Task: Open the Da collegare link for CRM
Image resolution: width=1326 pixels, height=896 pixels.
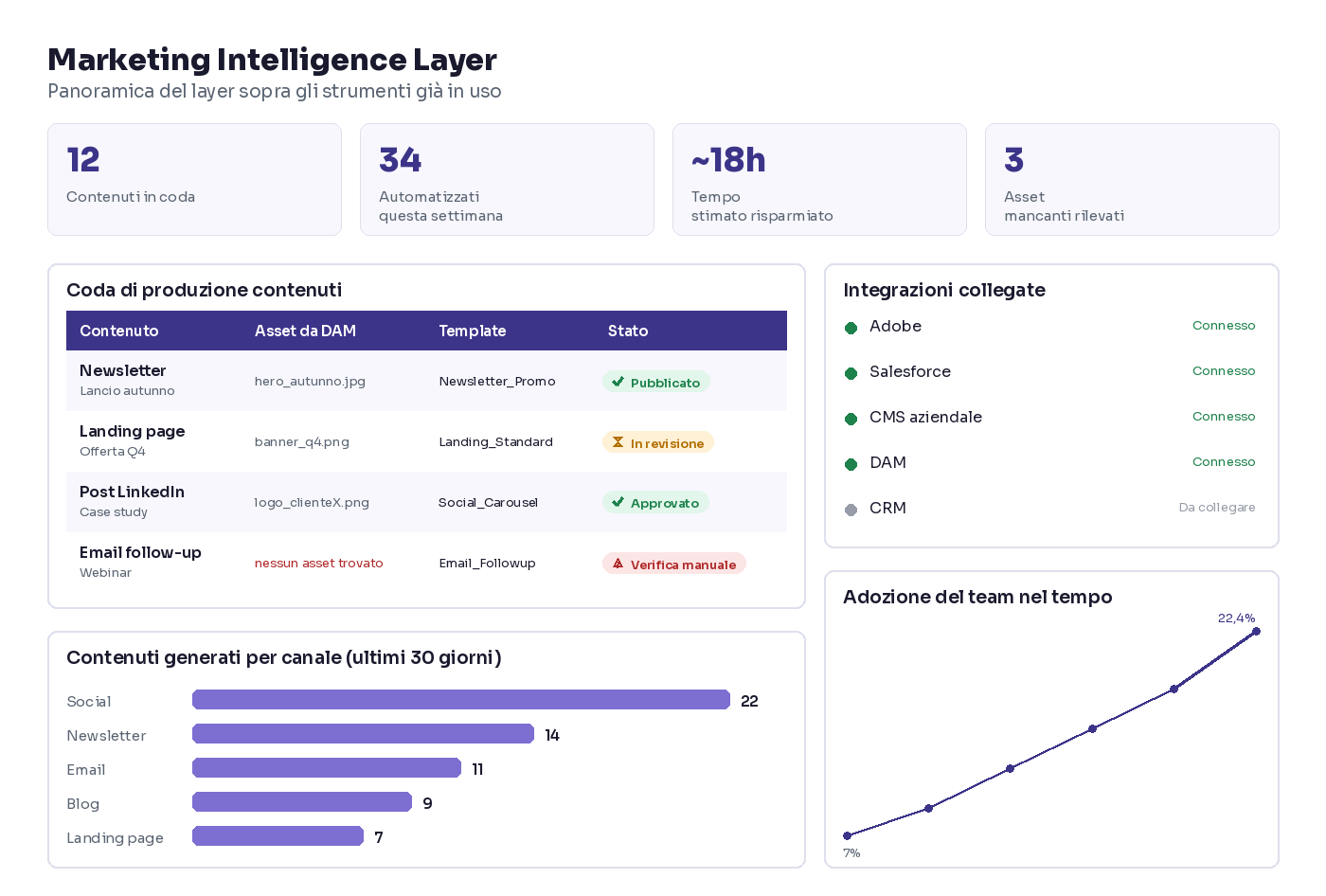Action: point(1217,508)
